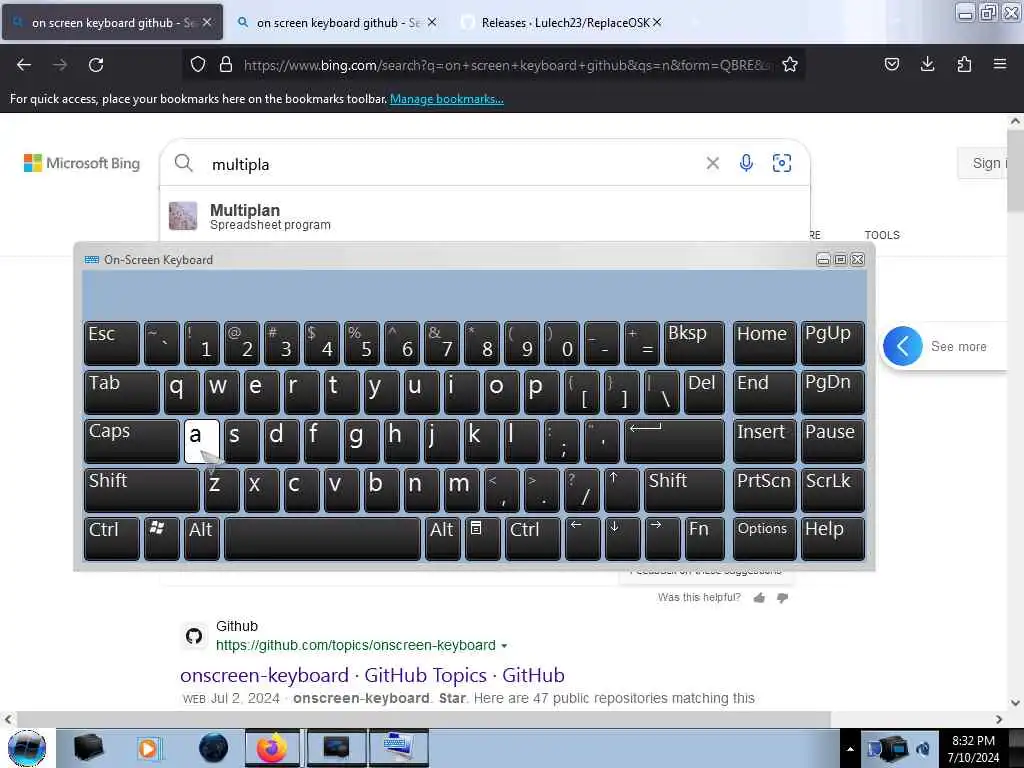Tap the Bksp key
Viewport: 1024px width, 768px height.
coord(694,343)
